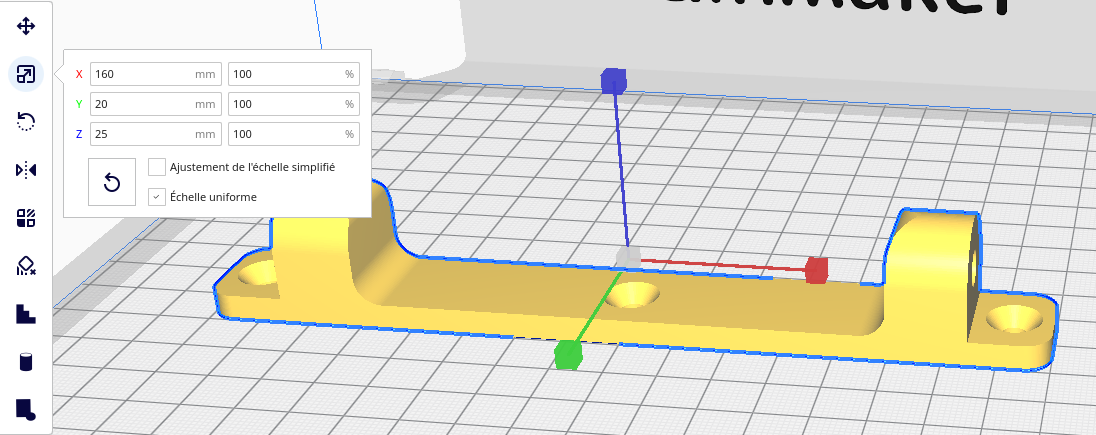Select the Move tool
Screen dimensions: 1096x435
(x=26, y=26)
